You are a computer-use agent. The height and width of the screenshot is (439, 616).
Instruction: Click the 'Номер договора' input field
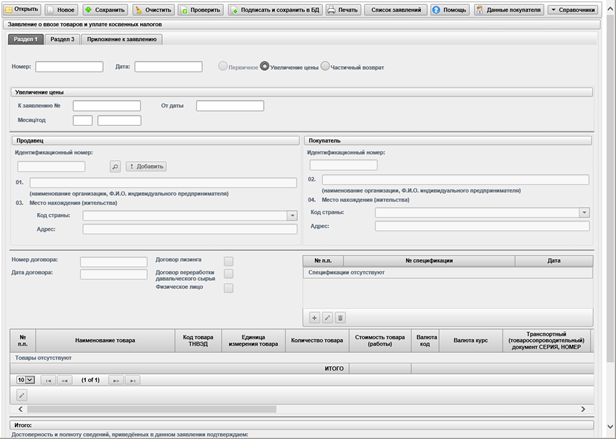[113, 260]
